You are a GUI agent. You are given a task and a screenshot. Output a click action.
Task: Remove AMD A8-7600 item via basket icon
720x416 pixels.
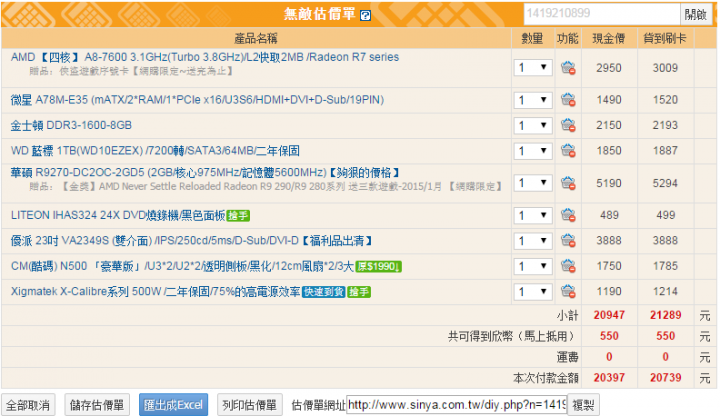tap(568, 68)
